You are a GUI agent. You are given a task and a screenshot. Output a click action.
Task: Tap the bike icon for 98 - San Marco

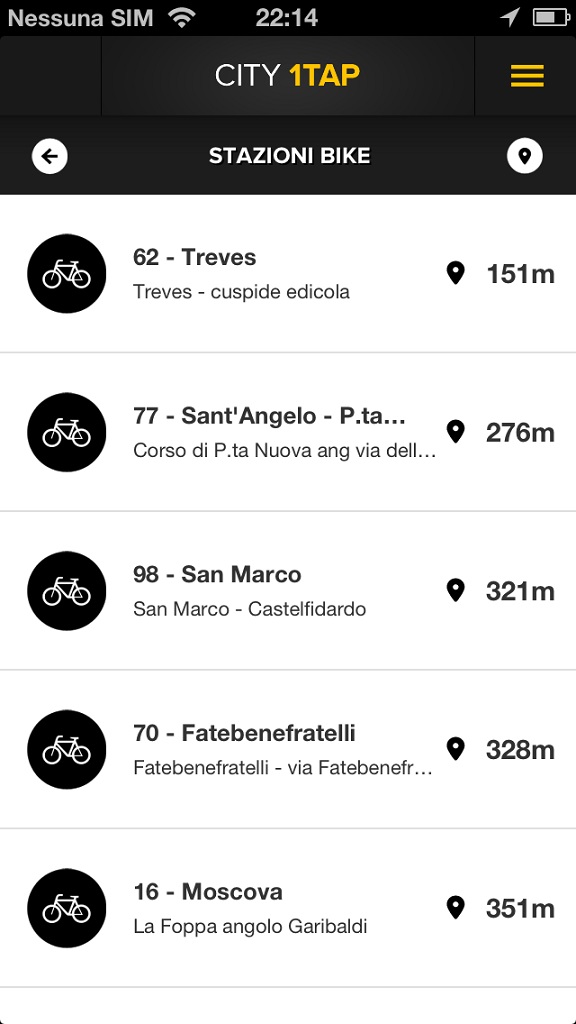point(67,591)
